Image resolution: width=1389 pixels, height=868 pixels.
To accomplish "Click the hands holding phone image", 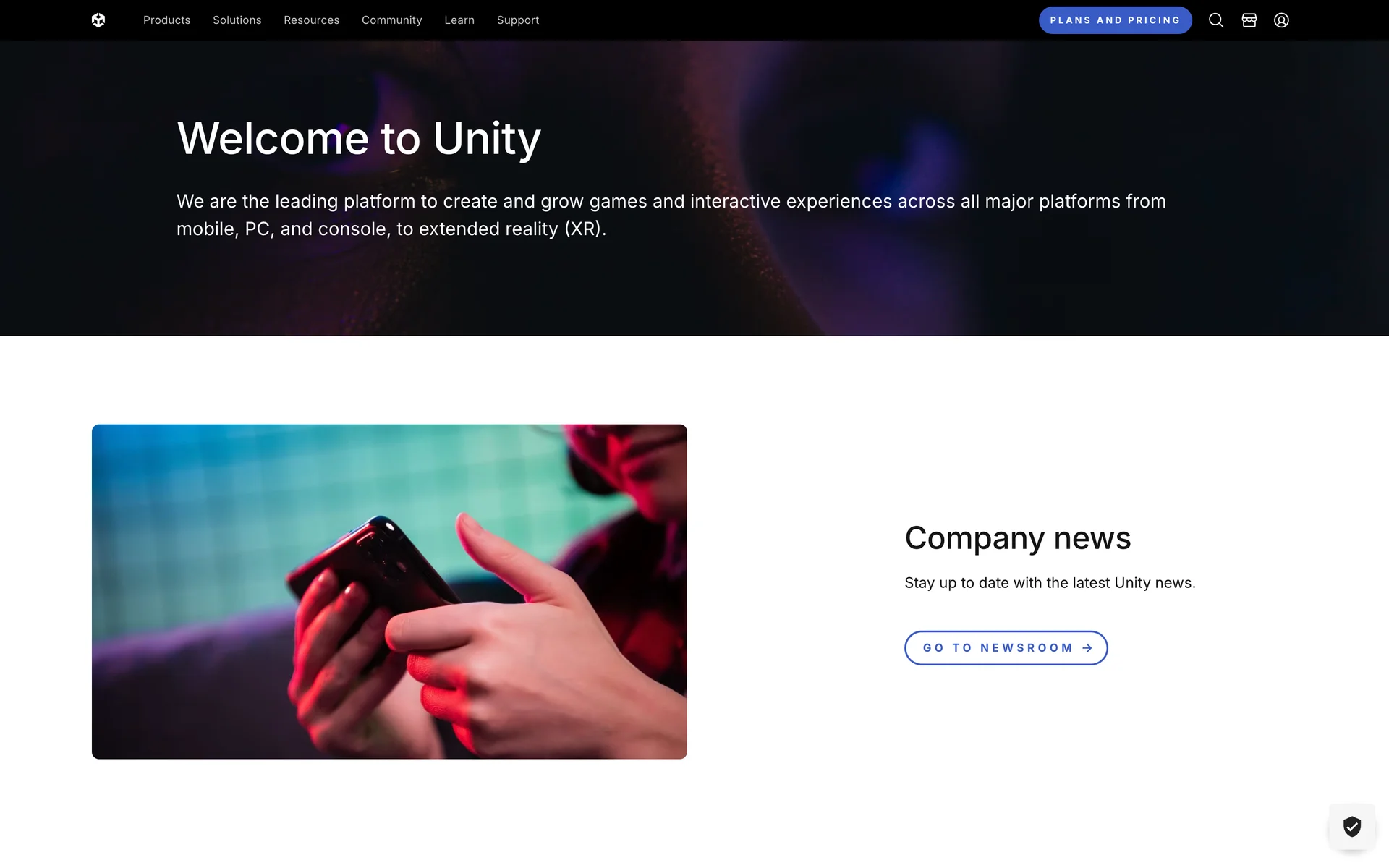I will click(389, 592).
